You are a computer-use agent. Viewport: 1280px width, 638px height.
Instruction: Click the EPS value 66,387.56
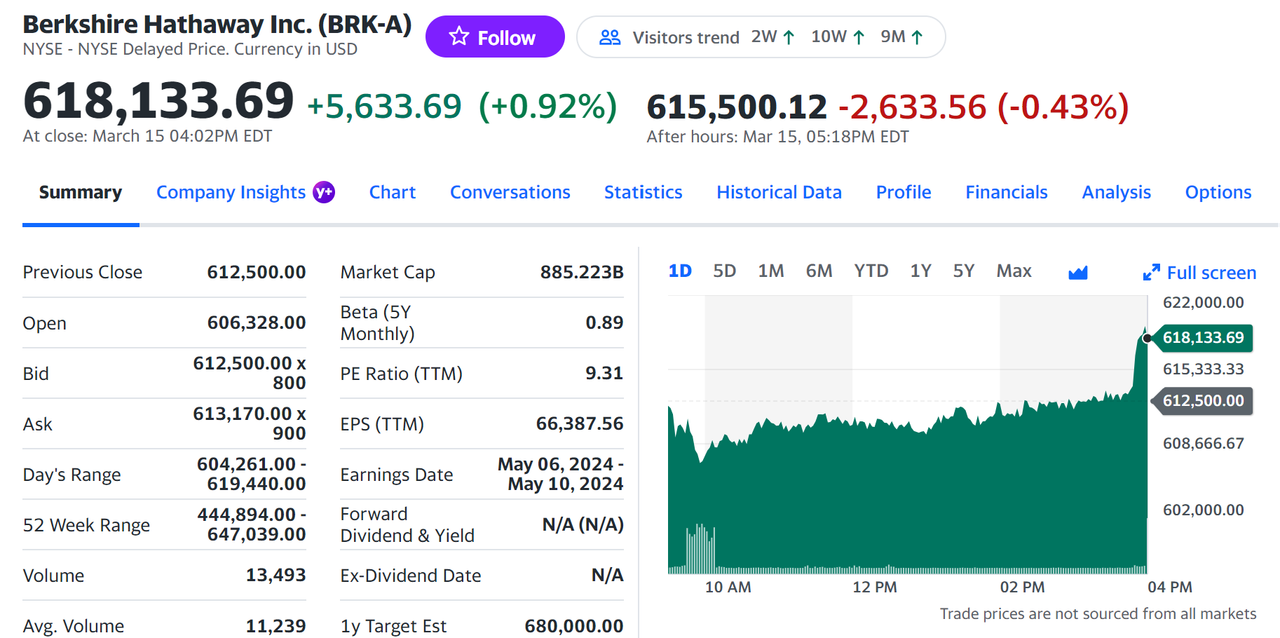[x=580, y=423]
